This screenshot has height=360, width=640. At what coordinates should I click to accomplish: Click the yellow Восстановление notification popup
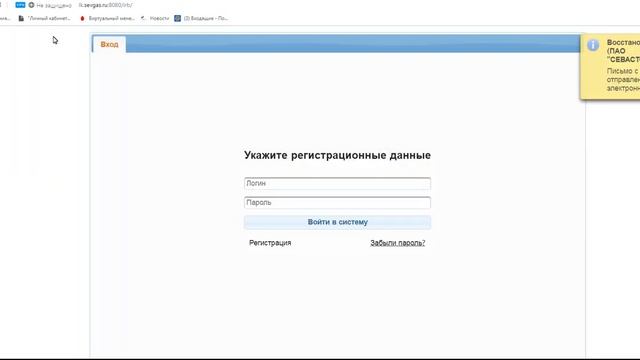[610, 67]
